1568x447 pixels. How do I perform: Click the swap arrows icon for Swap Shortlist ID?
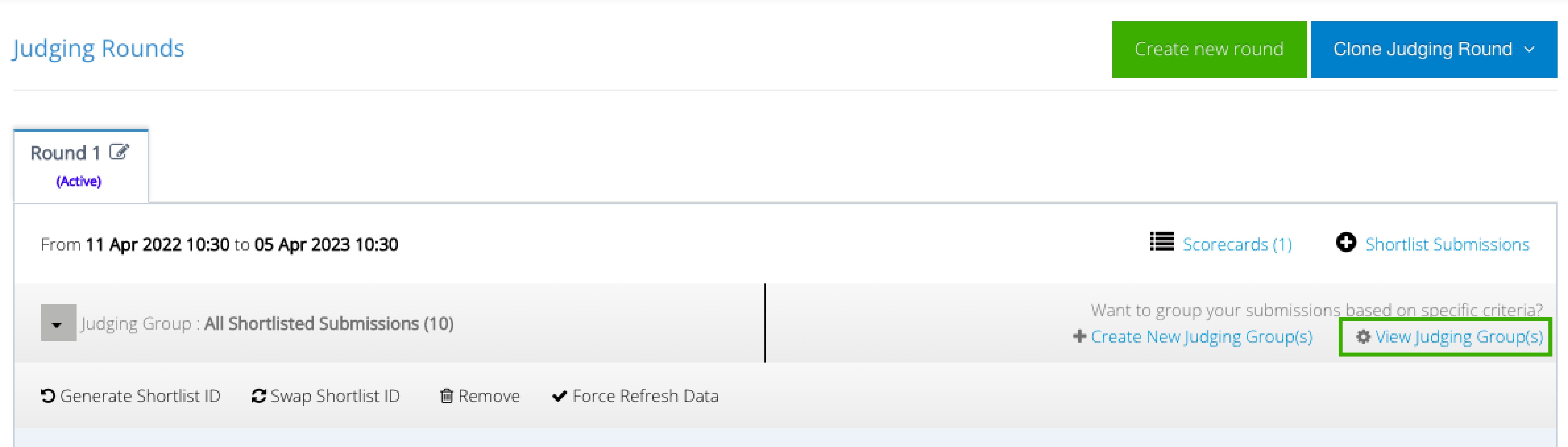(x=259, y=396)
